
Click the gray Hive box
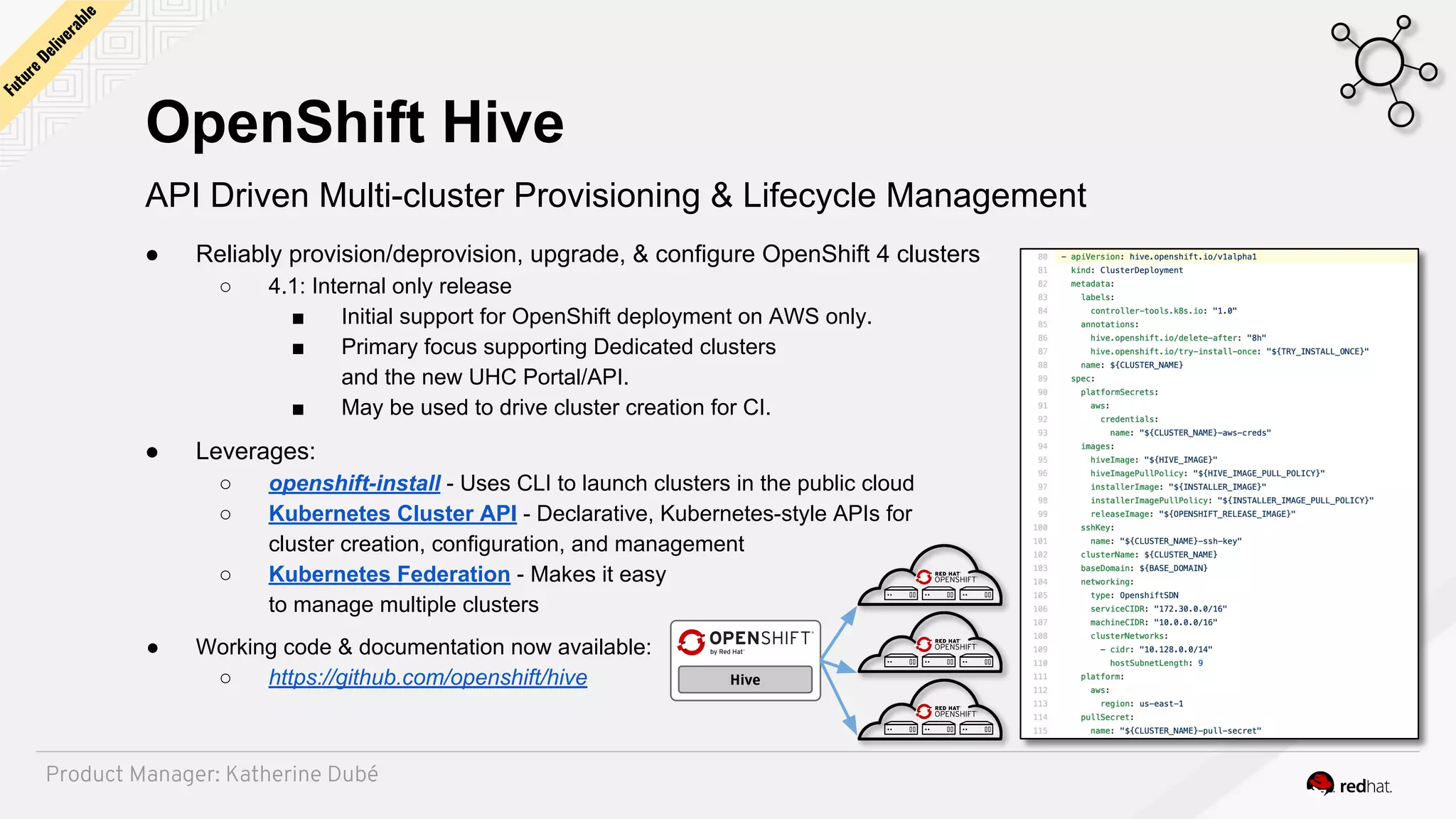coord(745,680)
